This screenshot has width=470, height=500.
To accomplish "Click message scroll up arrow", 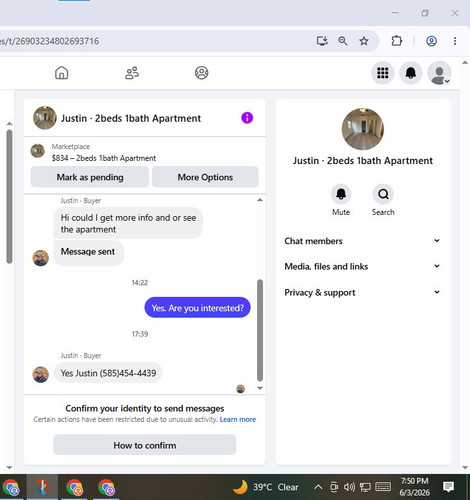I will [260, 200].
